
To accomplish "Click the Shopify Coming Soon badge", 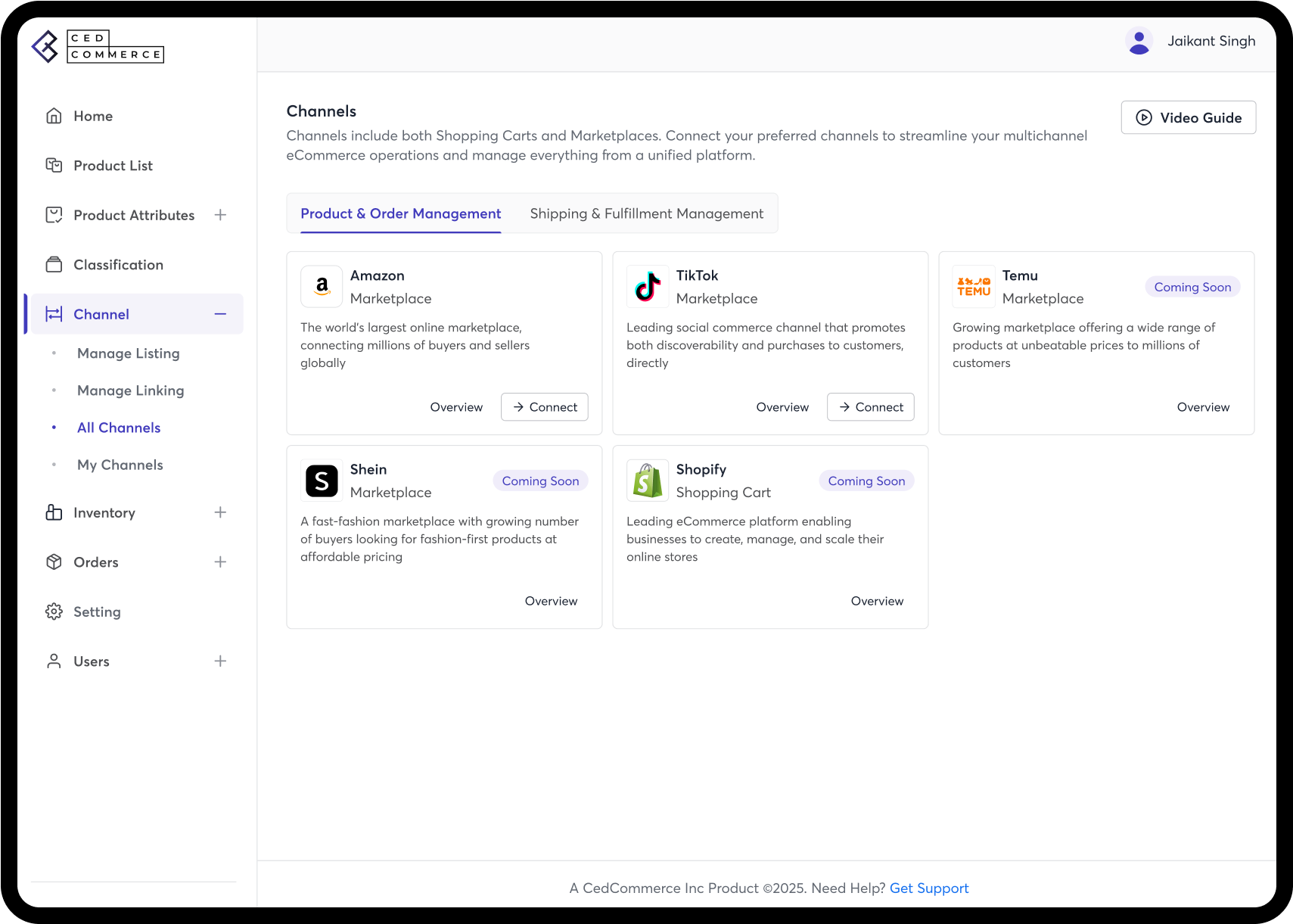I will [x=866, y=481].
